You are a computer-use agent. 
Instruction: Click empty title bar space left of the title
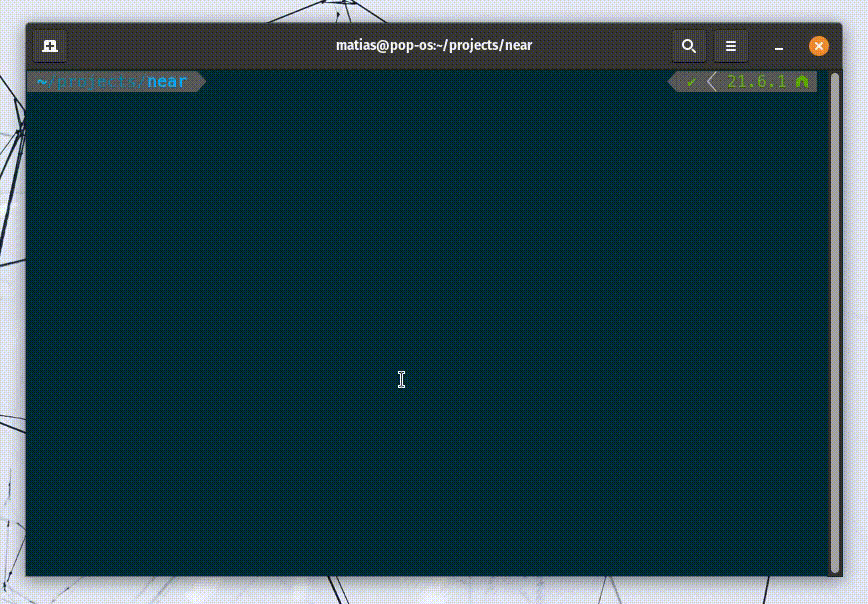[x=200, y=46]
